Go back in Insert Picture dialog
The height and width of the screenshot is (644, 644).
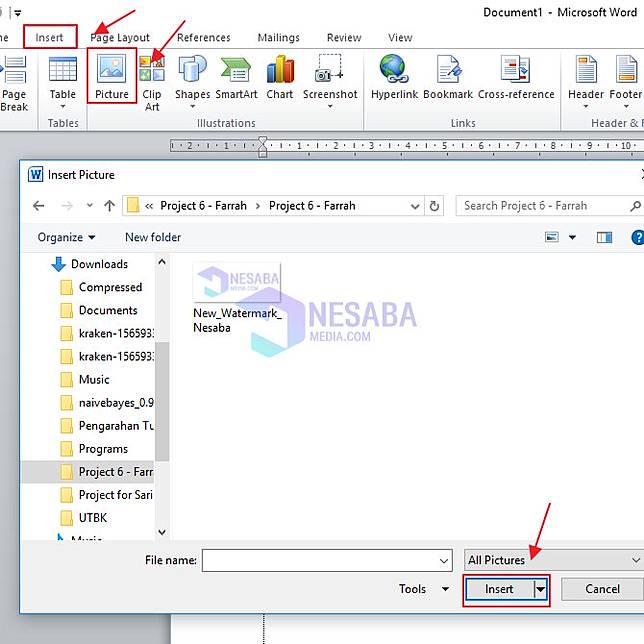[39, 205]
